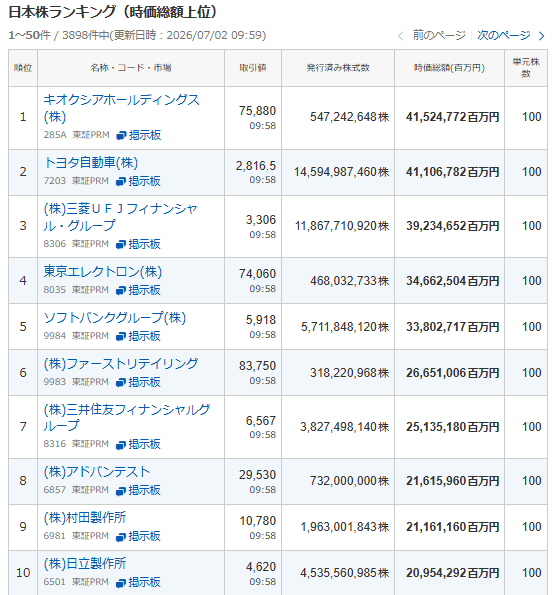The height and width of the screenshot is (595, 555).
Task: Click share count 5,711,848,120株
Action: (345, 327)
